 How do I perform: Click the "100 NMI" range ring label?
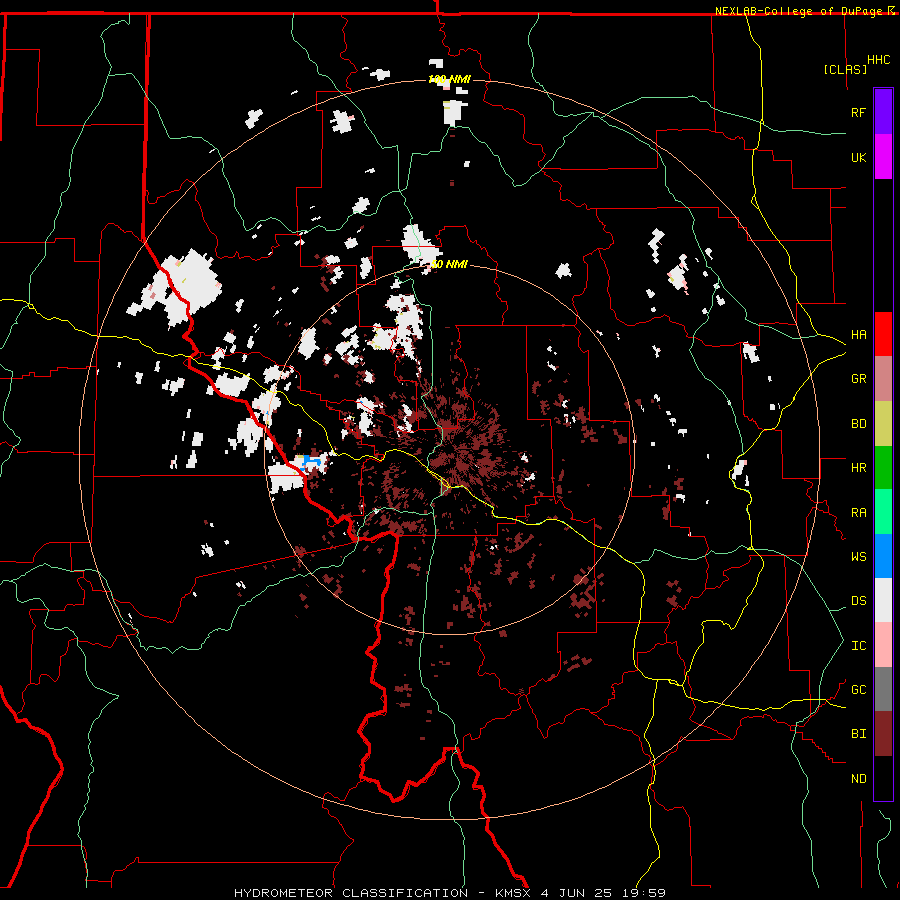click(x=449, y=79)
